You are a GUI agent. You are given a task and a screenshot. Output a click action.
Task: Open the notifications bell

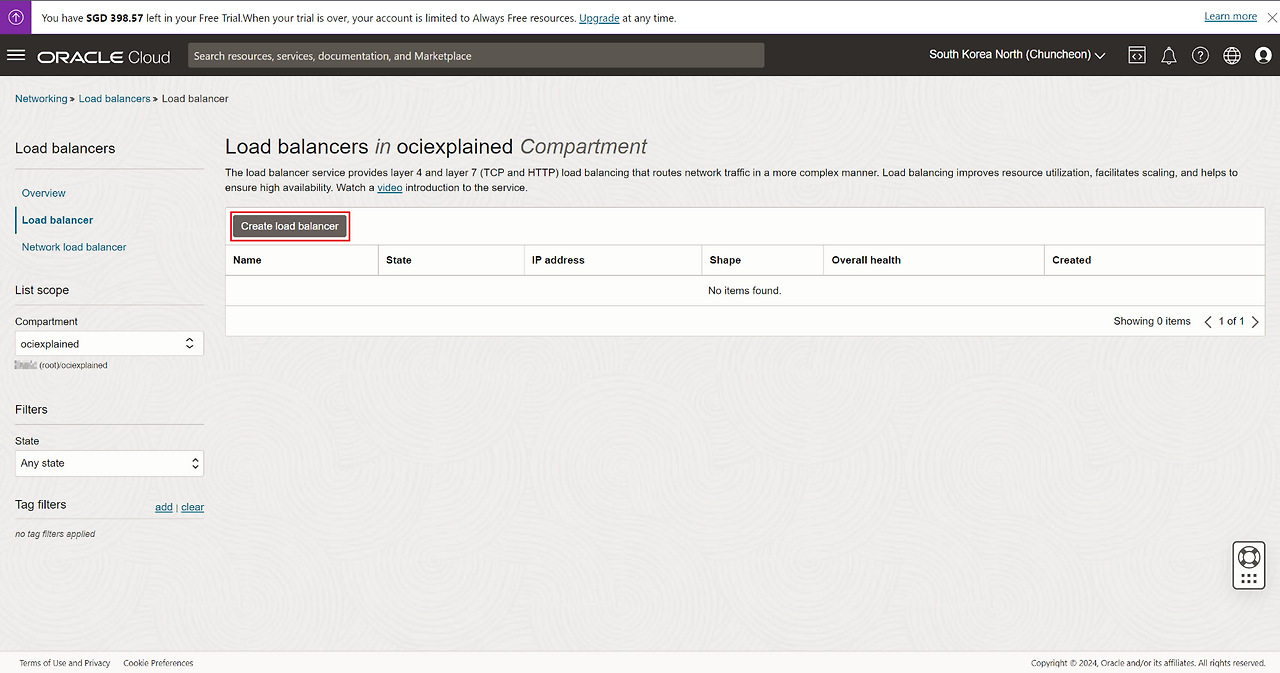(x=1168, y=56)
